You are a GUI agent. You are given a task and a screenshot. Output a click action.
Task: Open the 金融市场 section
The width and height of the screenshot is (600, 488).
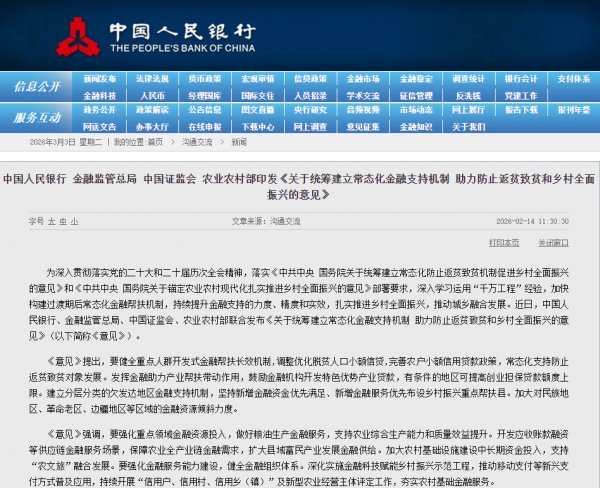tap(363, 79)
